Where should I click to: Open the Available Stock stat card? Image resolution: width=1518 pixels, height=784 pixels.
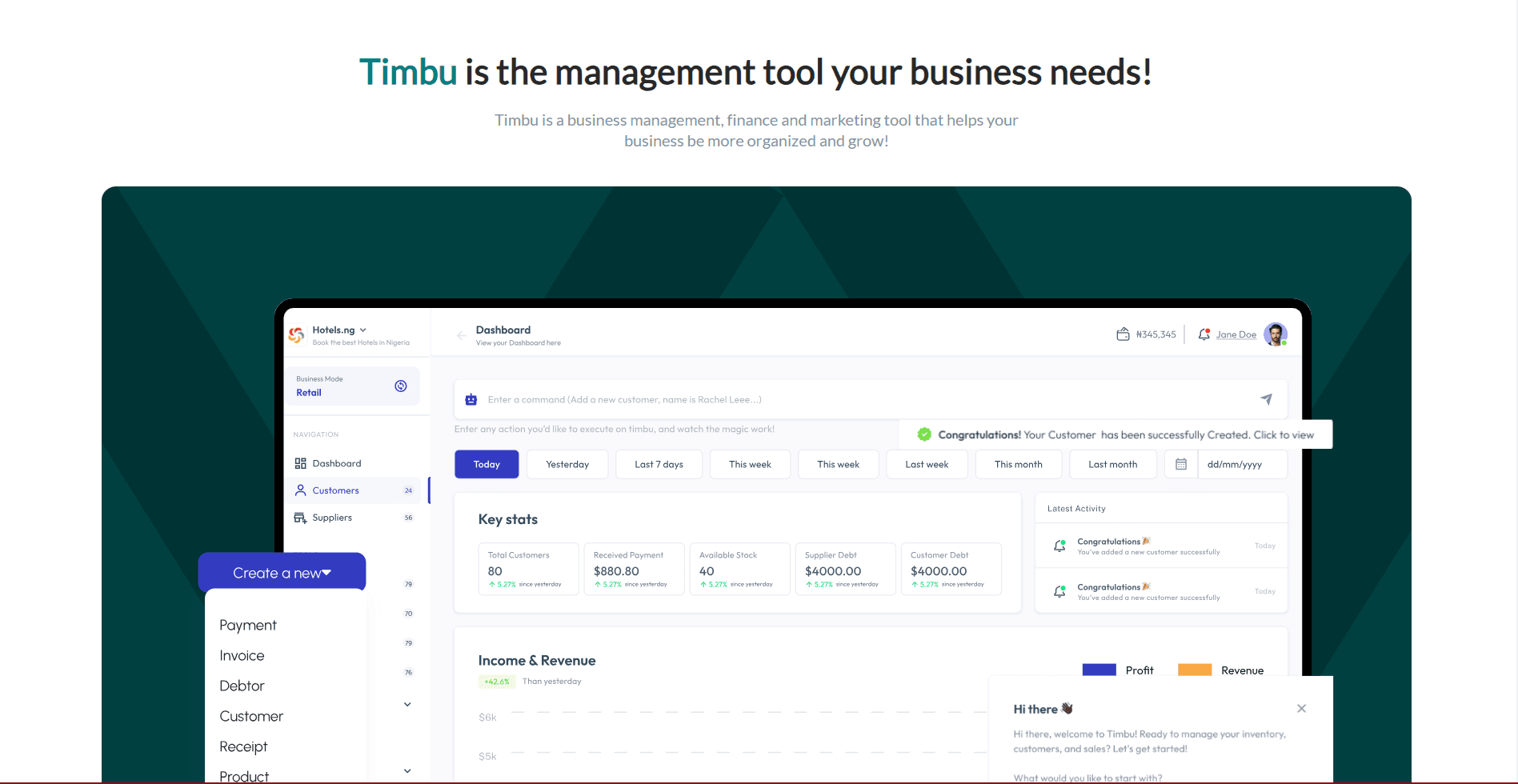click(x=740, y=569)
